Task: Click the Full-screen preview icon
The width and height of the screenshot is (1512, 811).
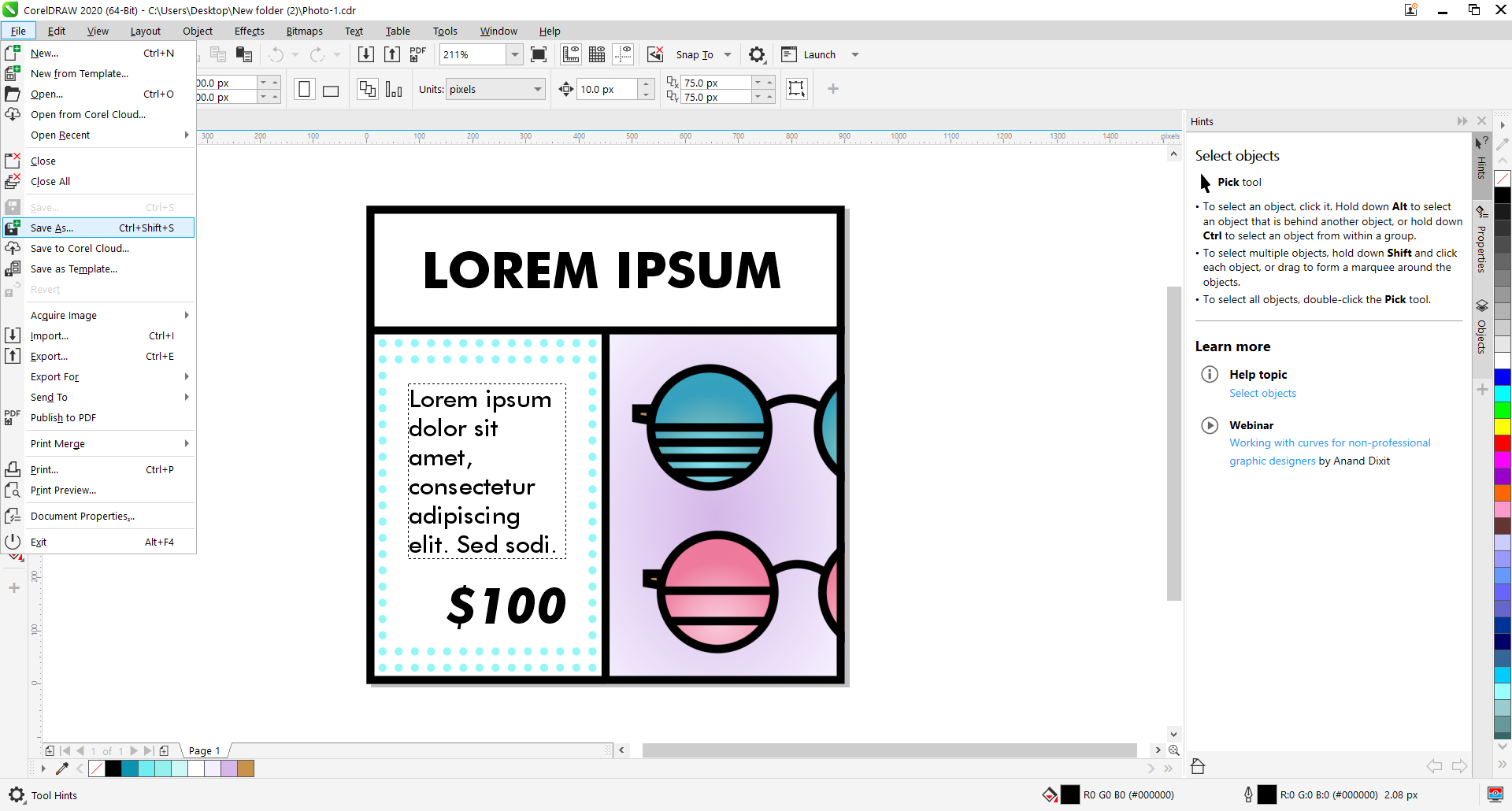Action: pos(539,54)
